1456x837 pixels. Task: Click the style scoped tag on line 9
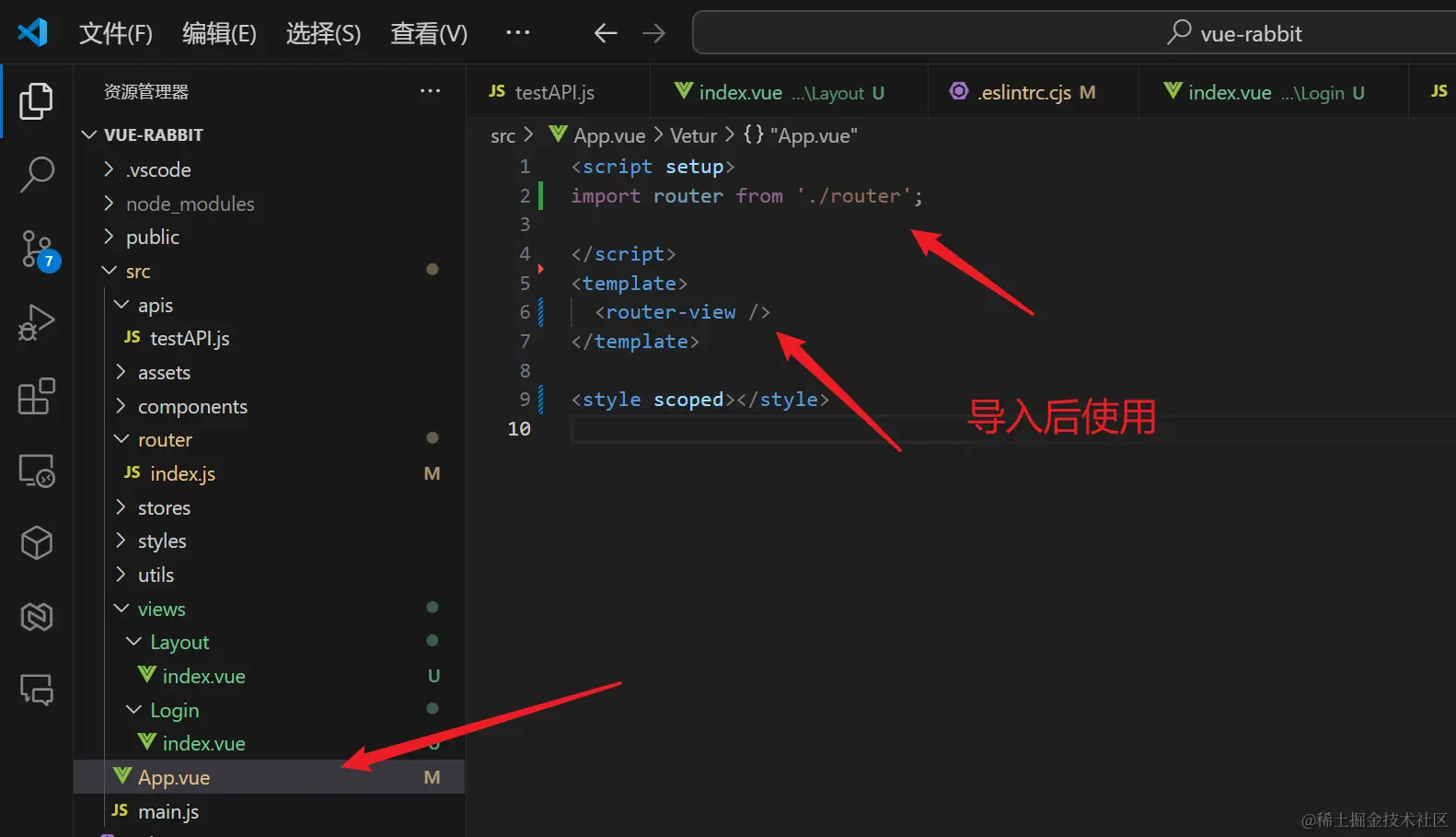(653, 400)
